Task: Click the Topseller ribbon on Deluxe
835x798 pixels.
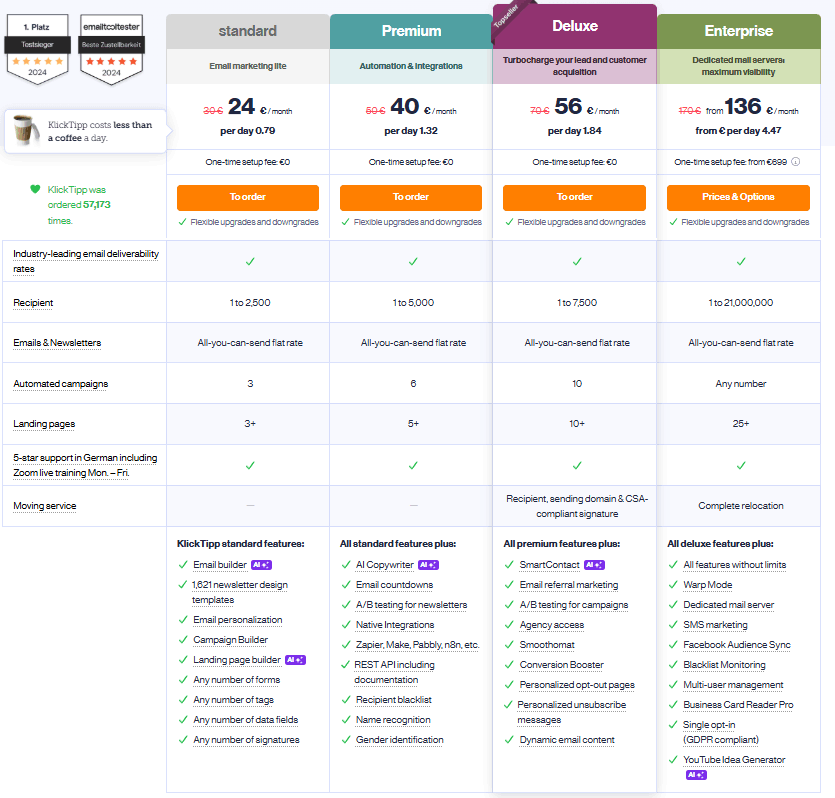Action: tap(505, 18)
